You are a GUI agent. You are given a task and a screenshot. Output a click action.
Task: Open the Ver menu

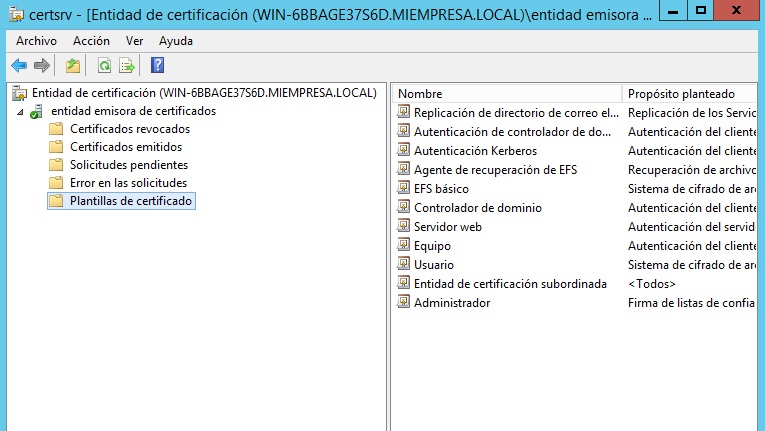135,41
